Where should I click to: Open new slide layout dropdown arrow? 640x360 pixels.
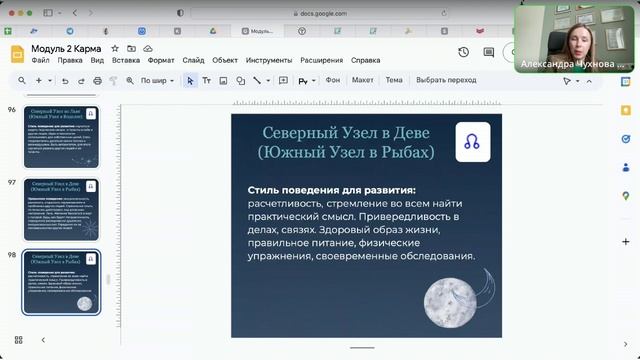pos(50,81)
